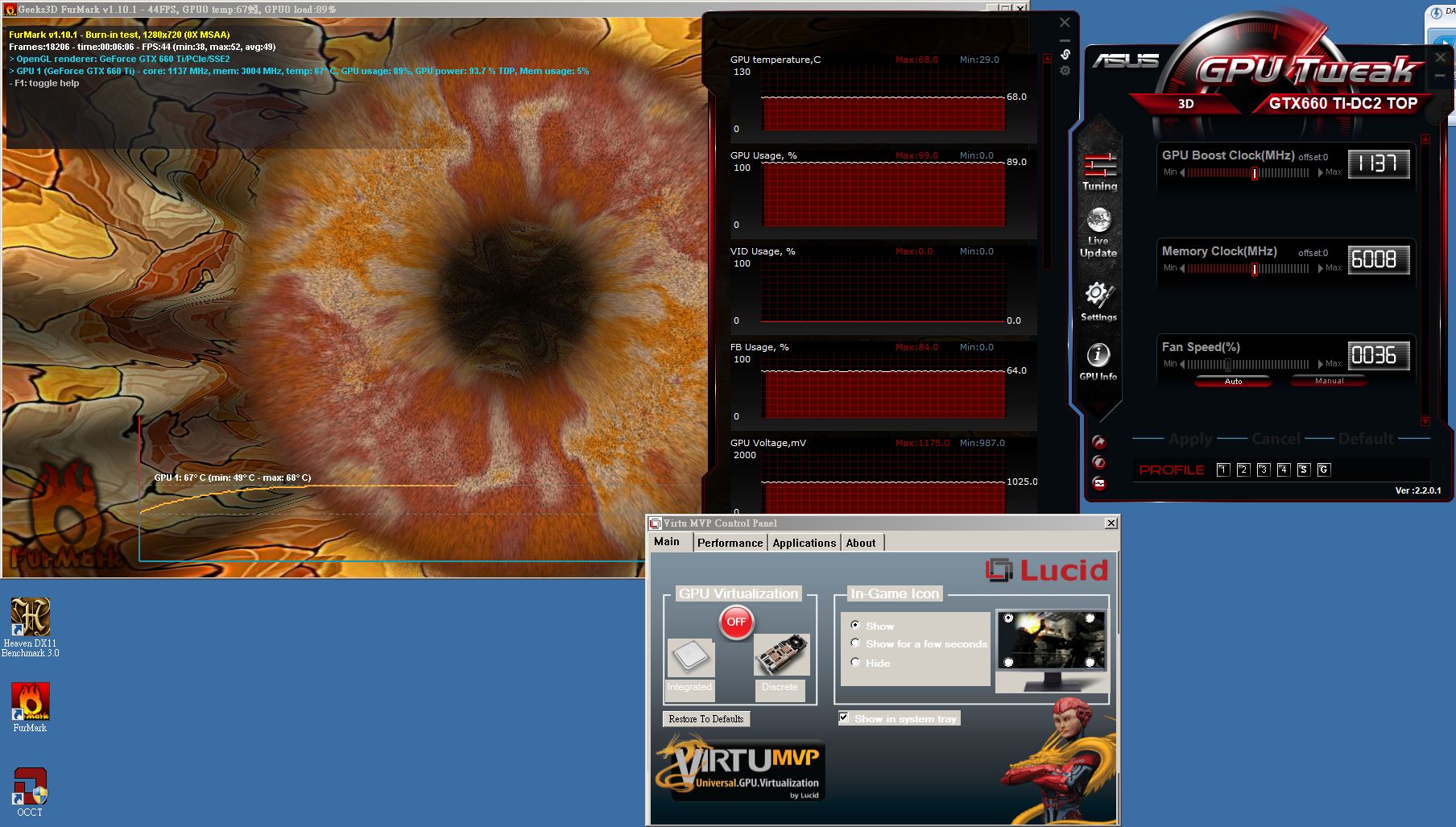This screenshot has height=827, width=1456.
Task: Open GPU Info in GPU Tweak
Action: (1098, 362)
